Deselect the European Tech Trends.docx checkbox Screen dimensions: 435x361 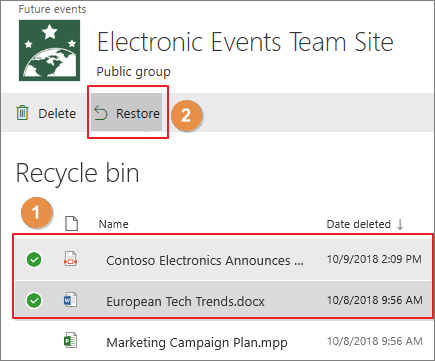[x=34, y=301]
